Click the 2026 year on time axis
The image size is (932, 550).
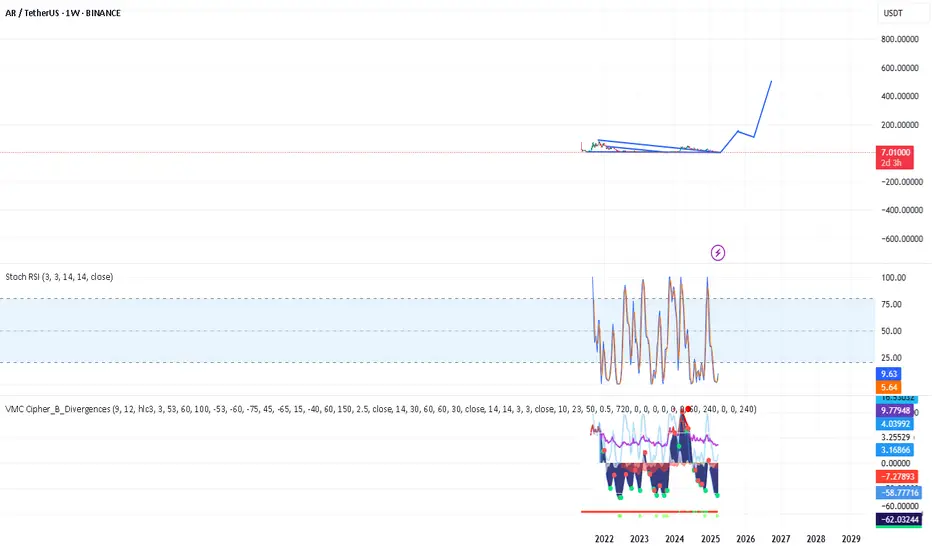tap(745, 539)
